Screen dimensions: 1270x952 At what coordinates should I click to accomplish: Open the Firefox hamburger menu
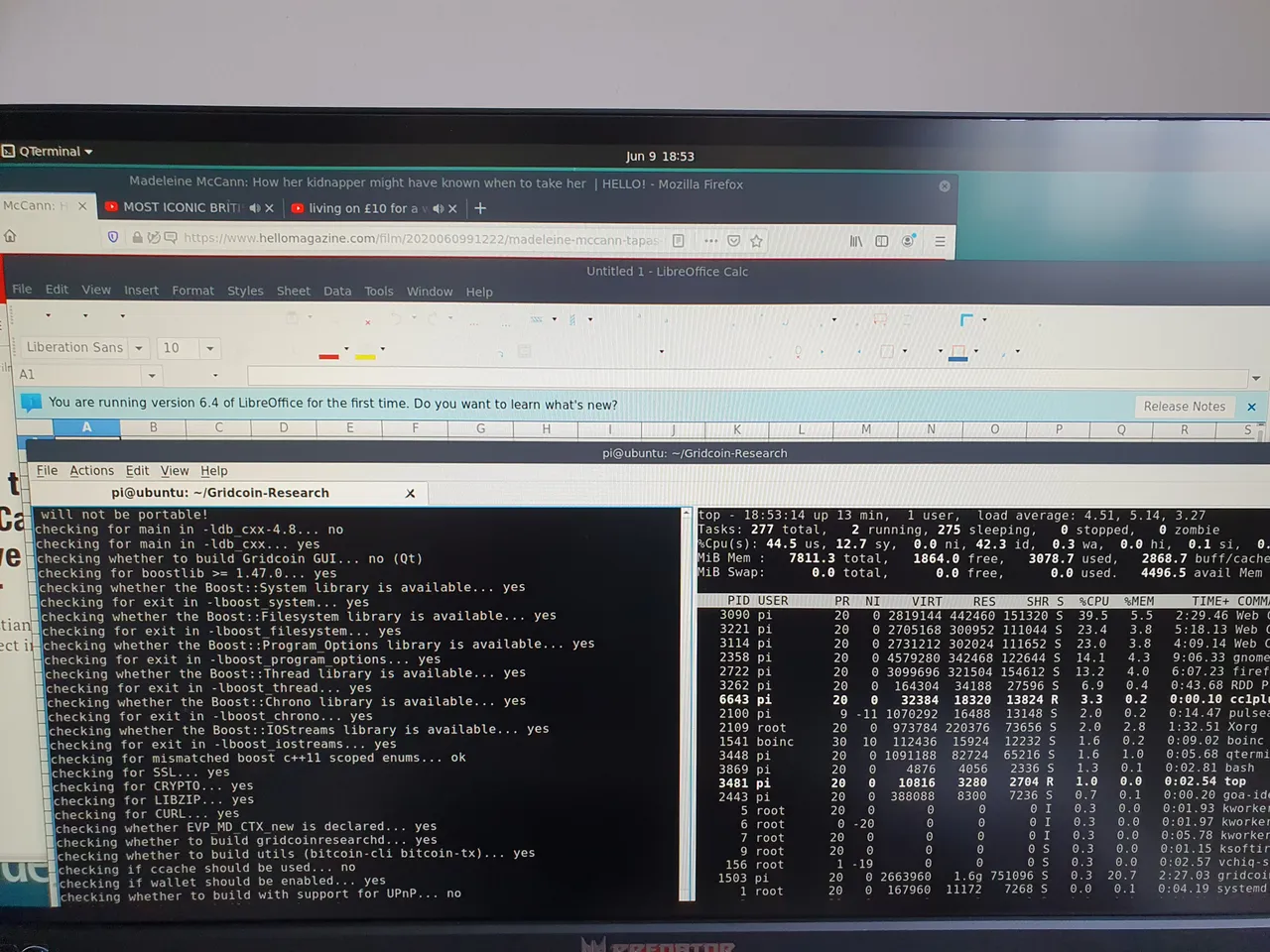tap(939, 241)
